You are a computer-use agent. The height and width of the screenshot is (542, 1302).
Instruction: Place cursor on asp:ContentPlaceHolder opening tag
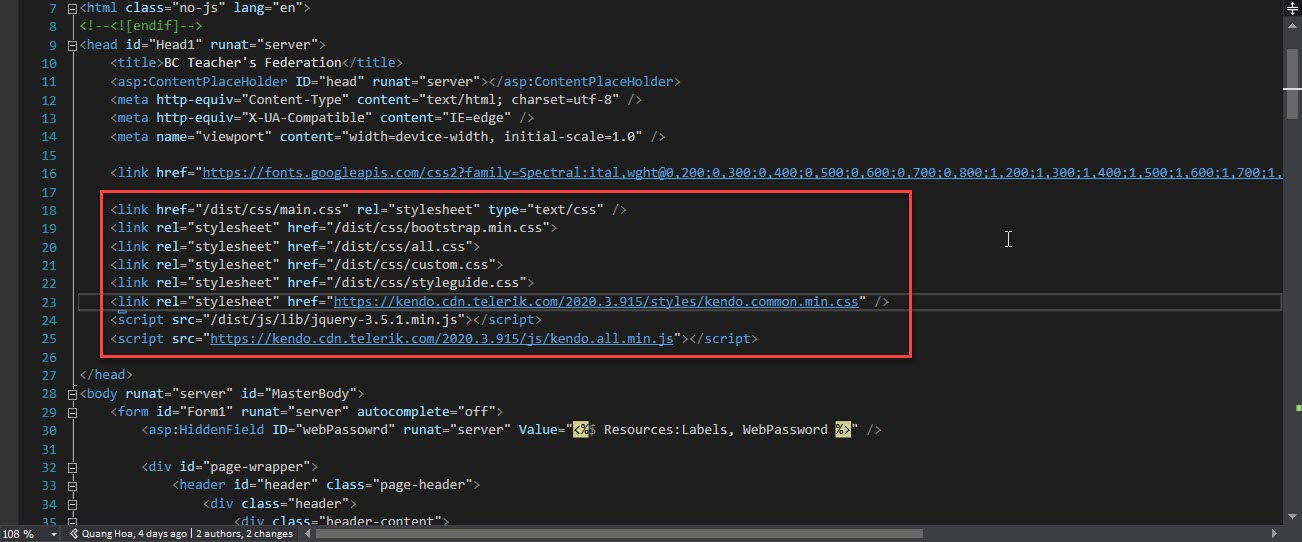[x=296, y=82]
